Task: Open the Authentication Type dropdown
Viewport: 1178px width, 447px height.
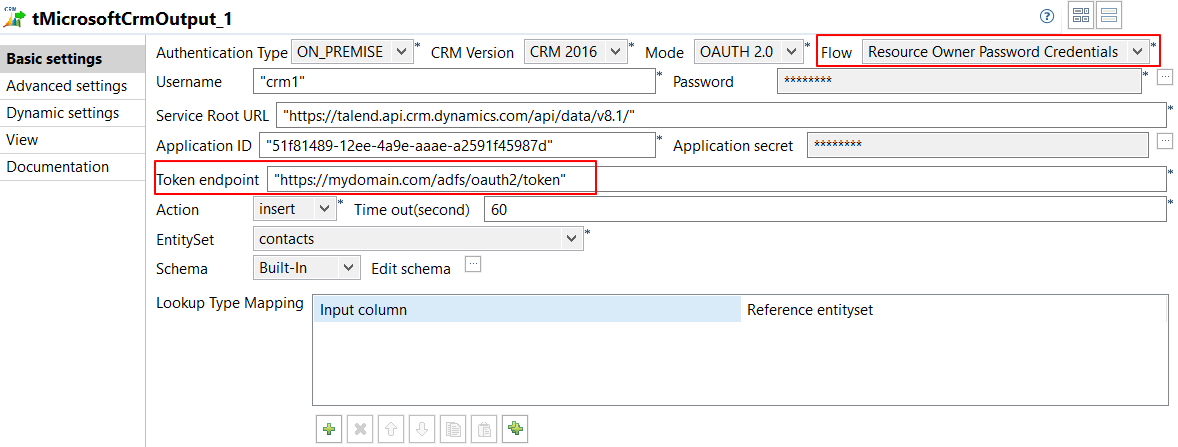Action: click(351, 52)
